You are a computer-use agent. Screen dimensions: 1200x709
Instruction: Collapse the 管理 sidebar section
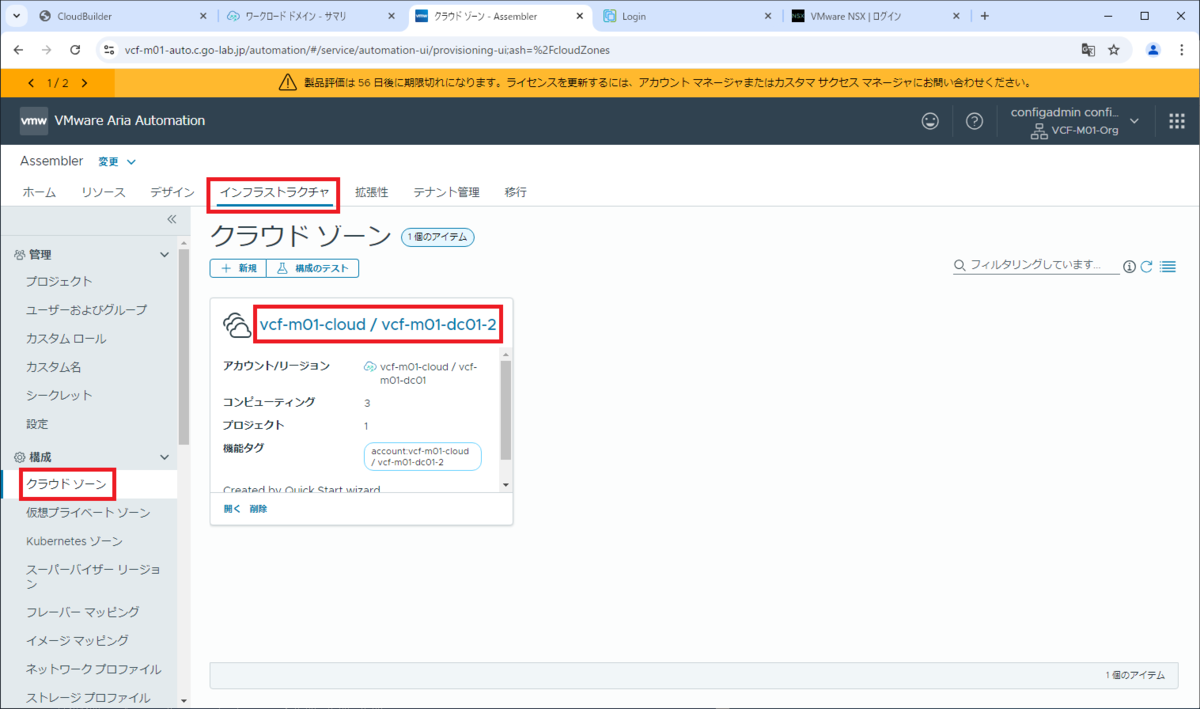point(165,255)
